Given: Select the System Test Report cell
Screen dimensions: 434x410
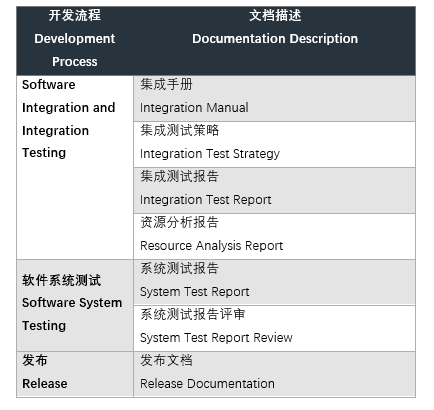Looking at the screenshot, I should coord(274,282).
